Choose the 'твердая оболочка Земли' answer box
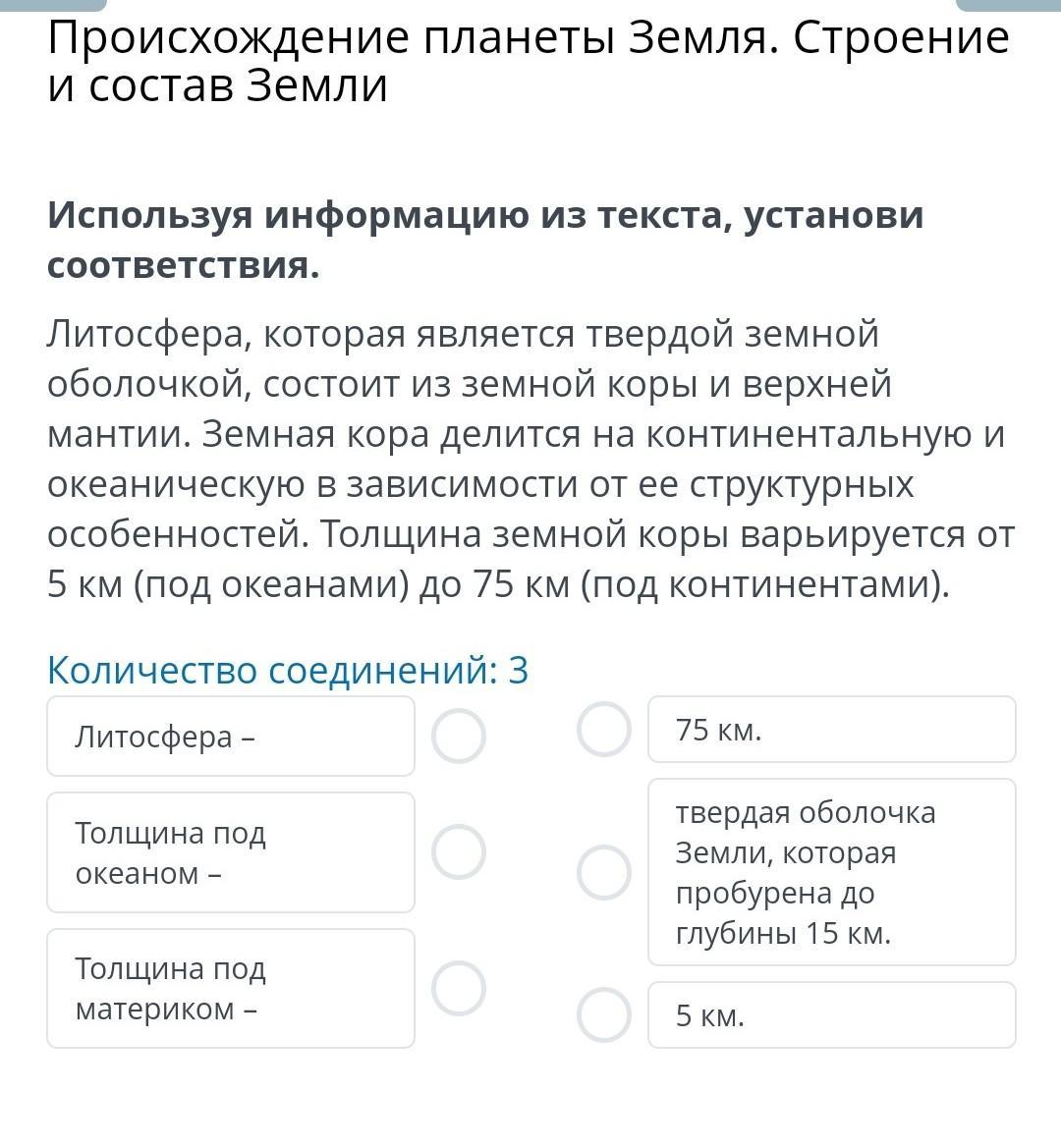 coord(831,872)
